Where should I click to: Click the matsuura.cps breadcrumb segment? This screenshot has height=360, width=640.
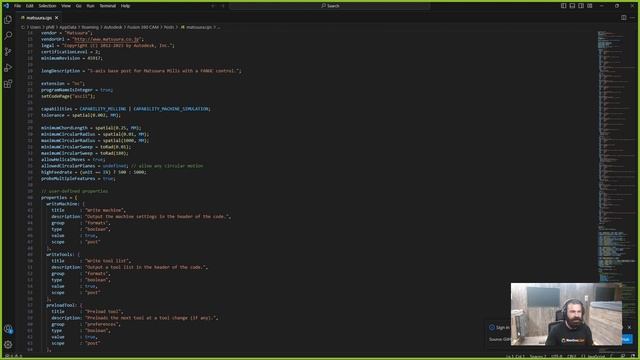tap(199, 27)
